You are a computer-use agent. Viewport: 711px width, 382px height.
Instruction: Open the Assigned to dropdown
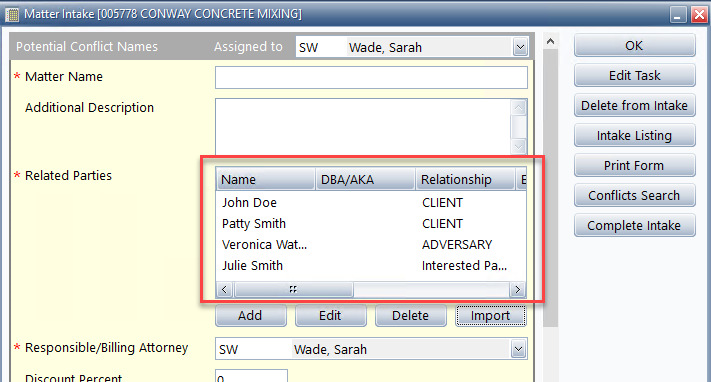[x=520, y=47]
